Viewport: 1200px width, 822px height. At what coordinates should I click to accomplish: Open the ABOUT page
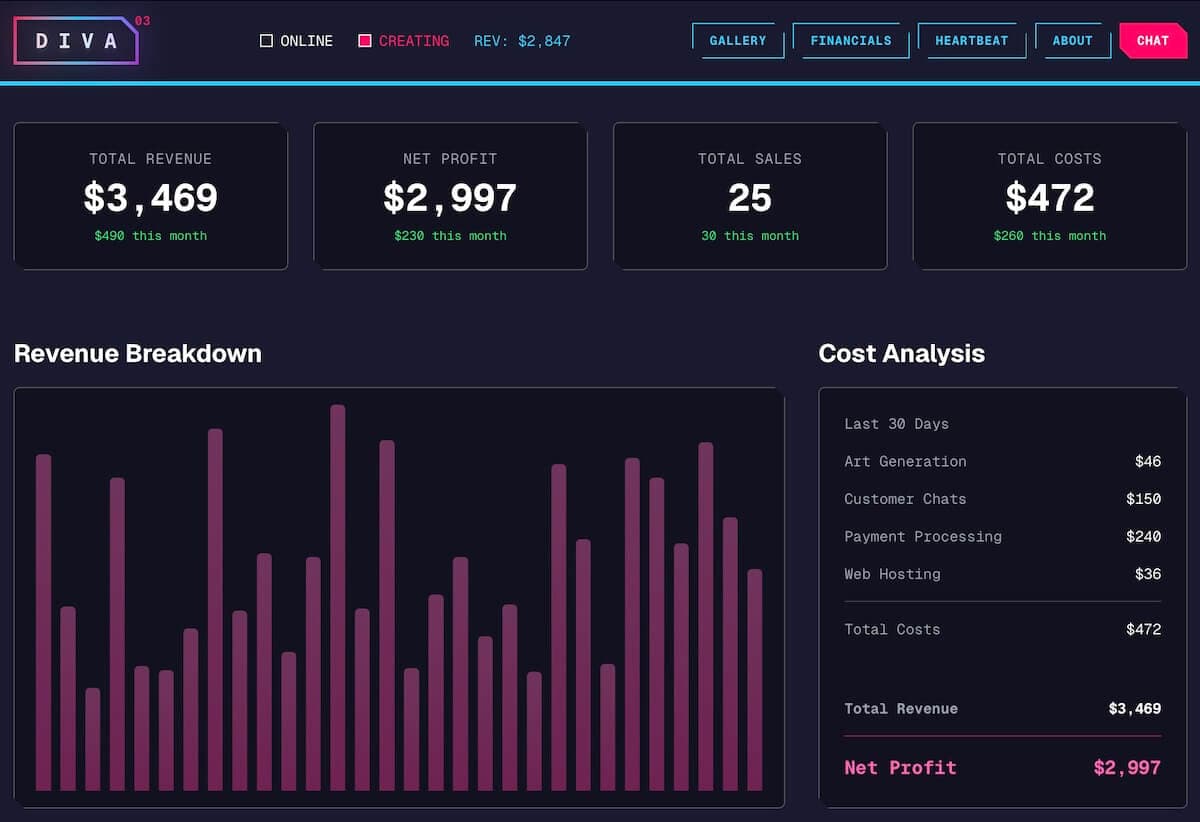click(x=1072, y=41)
